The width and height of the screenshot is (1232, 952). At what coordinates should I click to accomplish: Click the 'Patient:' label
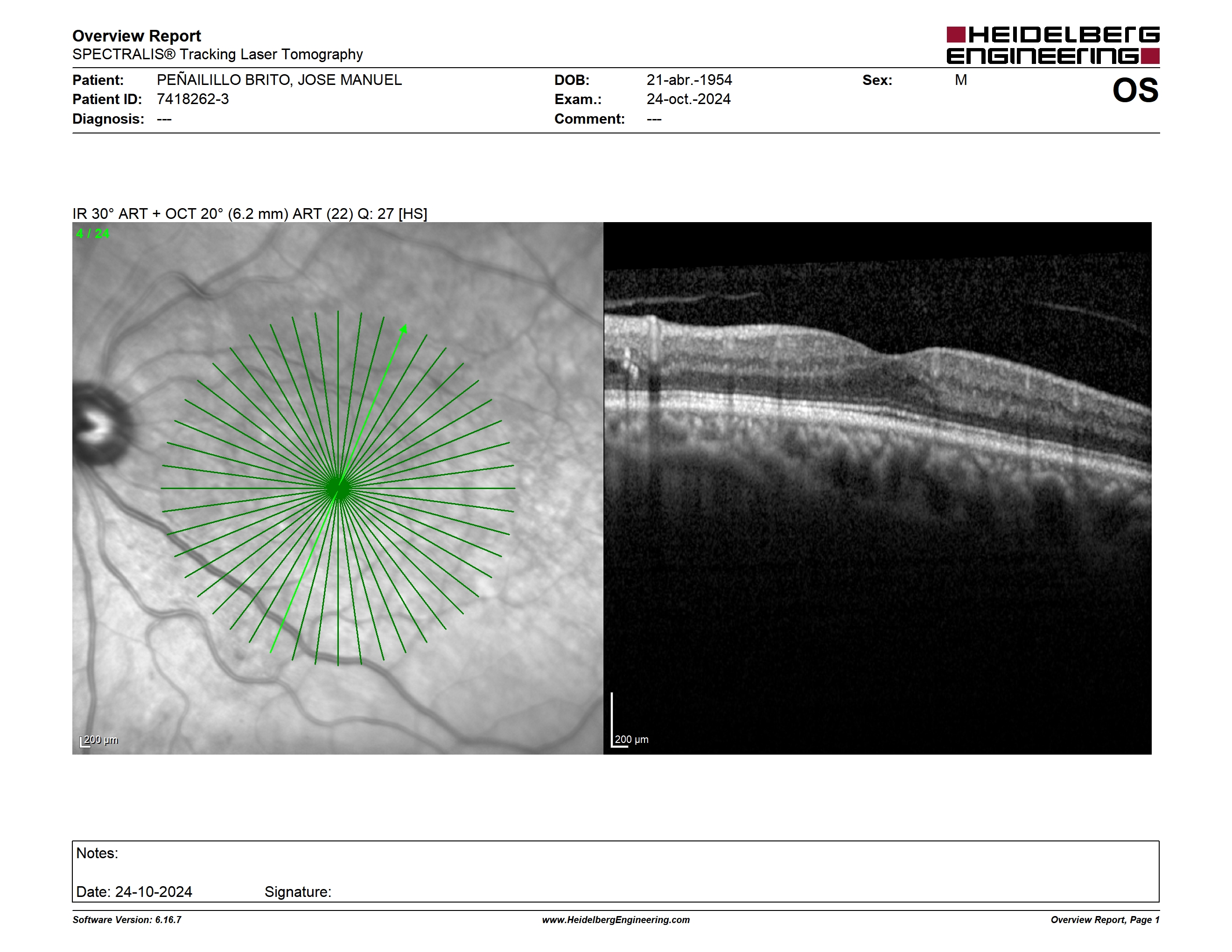pyautogui.click(x=98, y=80)
